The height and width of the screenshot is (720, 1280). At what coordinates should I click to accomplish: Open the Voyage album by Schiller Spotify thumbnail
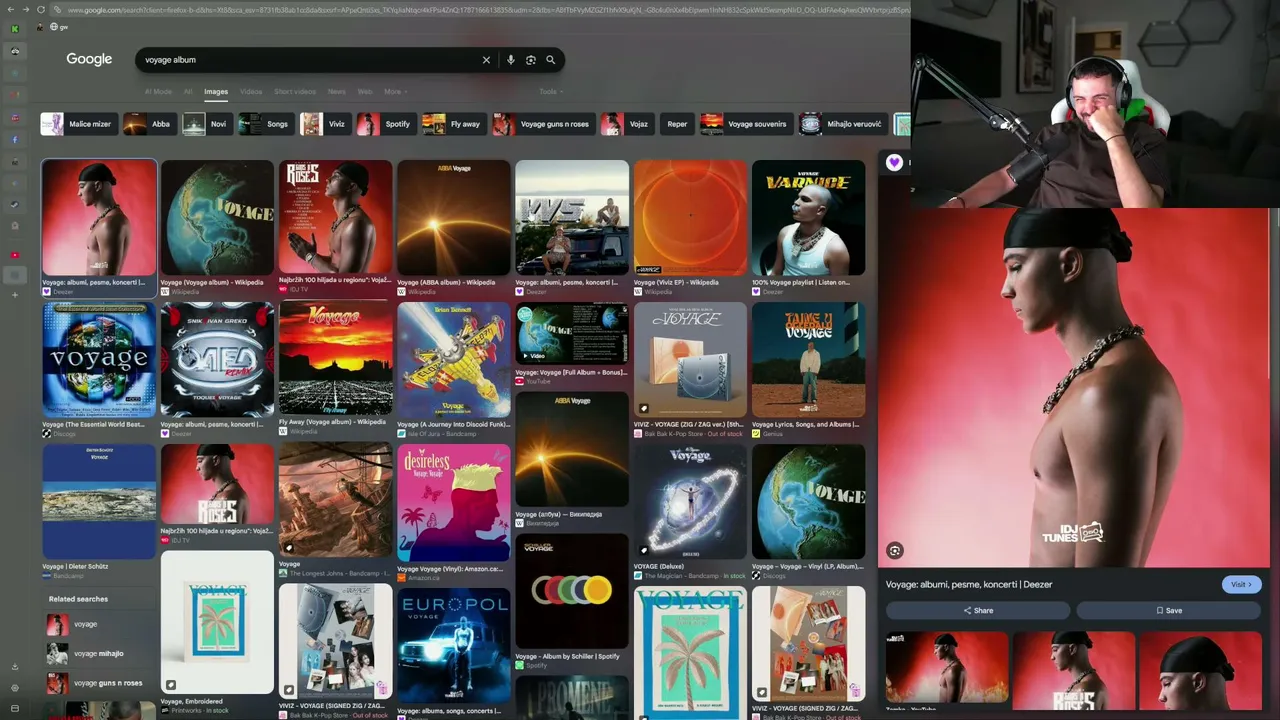pyautogui.click(x=572, y=591)
